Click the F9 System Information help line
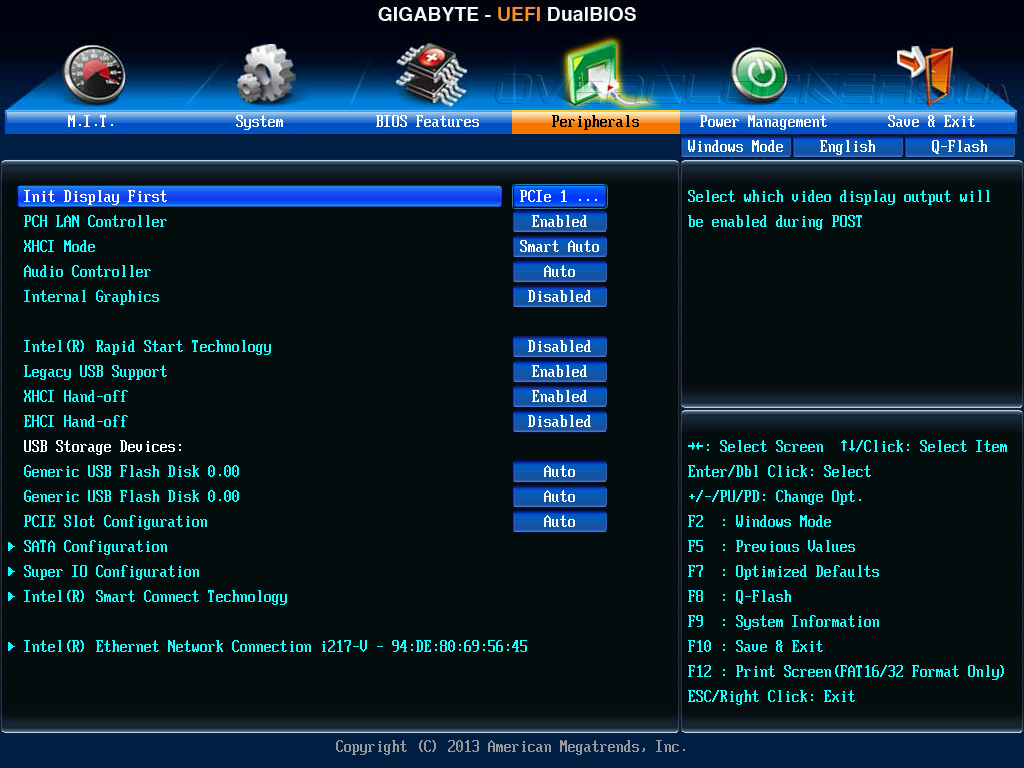This screenshot has width=1024, height=768. [x=784, y=622]
